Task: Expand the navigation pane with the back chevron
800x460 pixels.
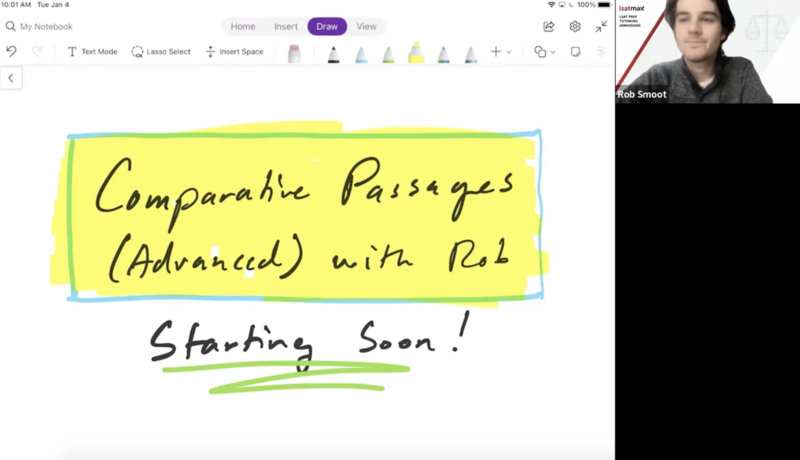Action: coord(11,78)
